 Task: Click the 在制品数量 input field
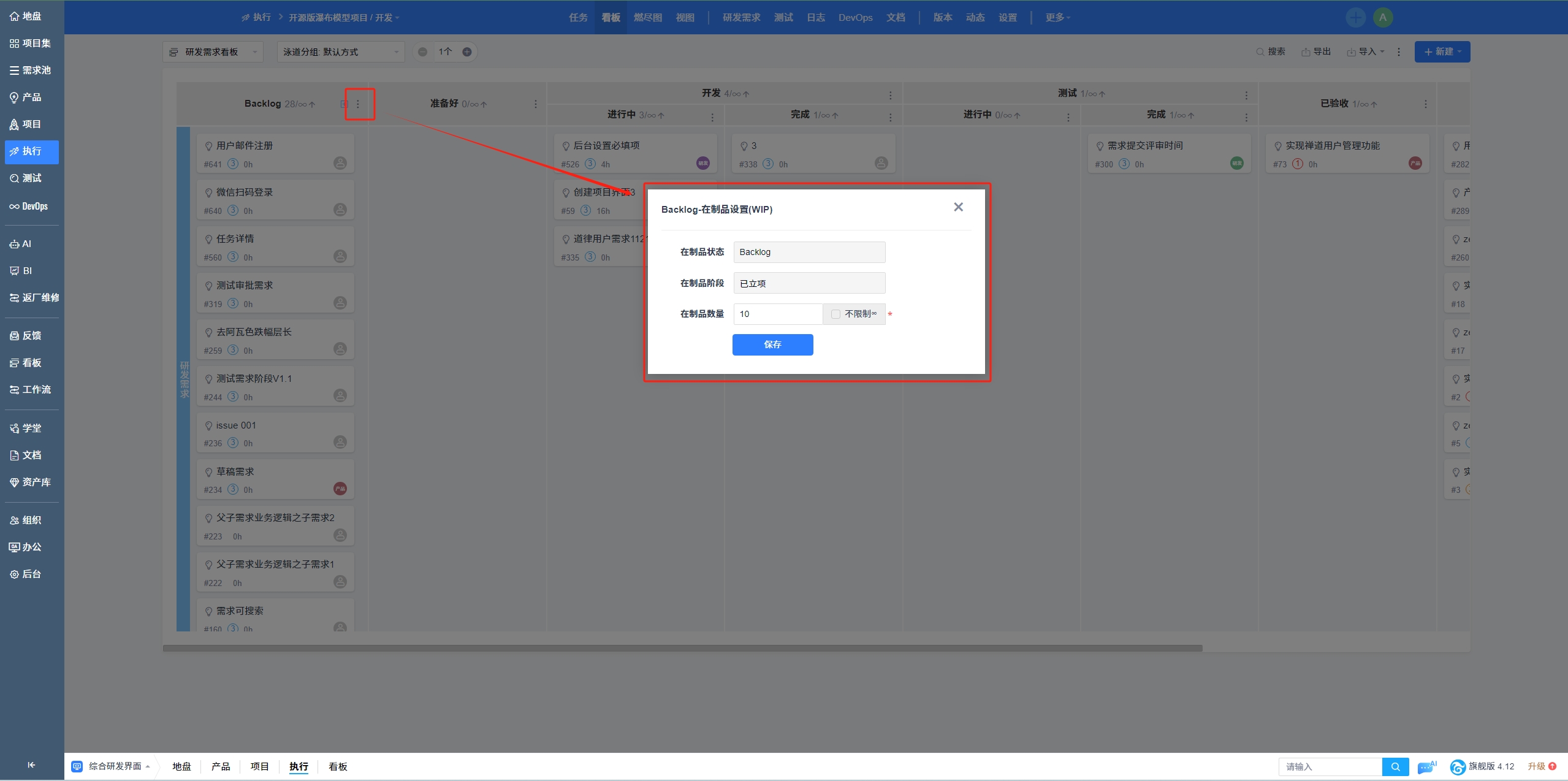pos(777,314)
